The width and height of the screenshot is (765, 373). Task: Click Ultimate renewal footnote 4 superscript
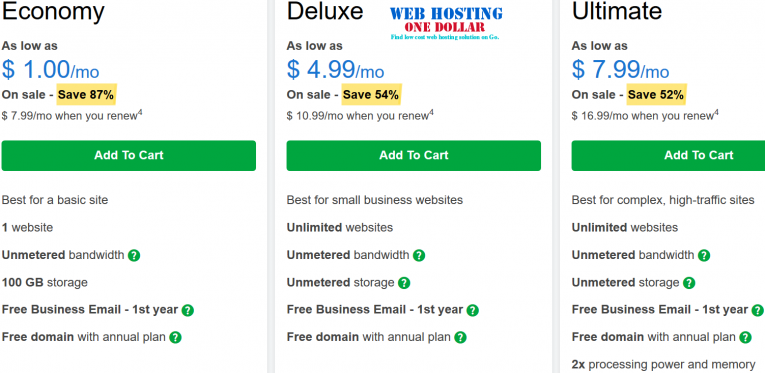(x=716, y=113)
